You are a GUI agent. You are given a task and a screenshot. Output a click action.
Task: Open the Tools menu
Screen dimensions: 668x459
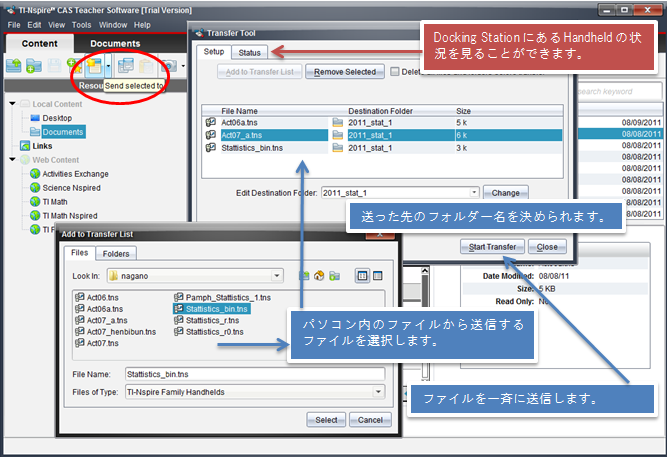[x=81, y=25]
